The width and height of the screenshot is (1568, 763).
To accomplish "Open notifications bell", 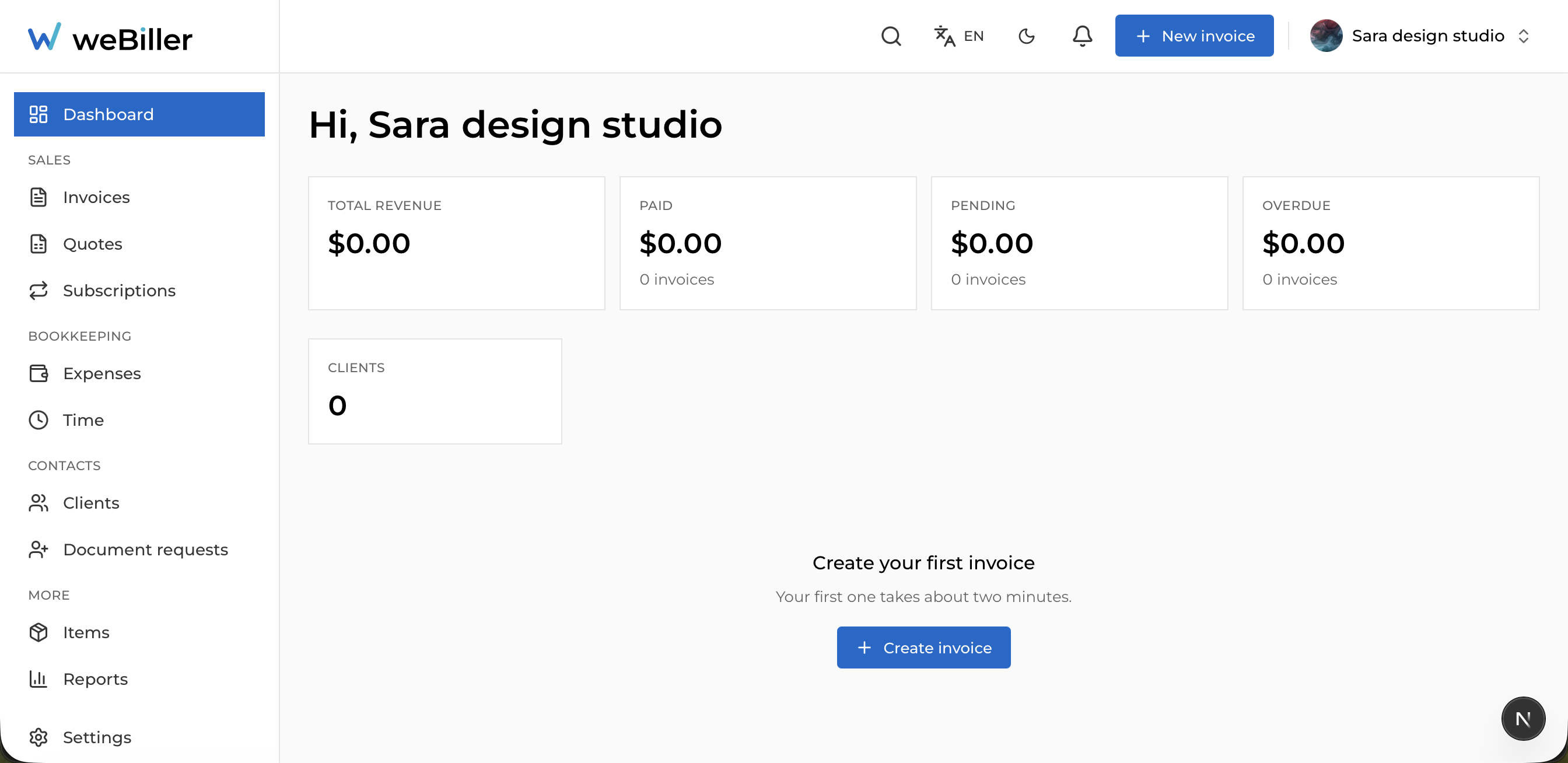I will pos(1082,36).
